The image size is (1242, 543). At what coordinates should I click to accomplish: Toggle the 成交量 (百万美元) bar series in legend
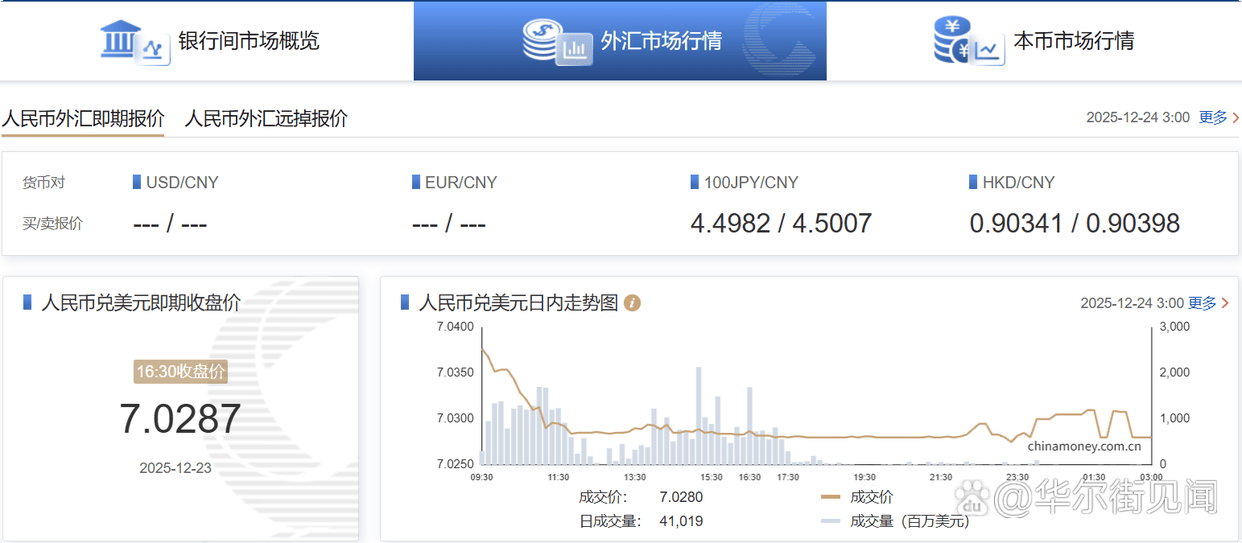895,521
